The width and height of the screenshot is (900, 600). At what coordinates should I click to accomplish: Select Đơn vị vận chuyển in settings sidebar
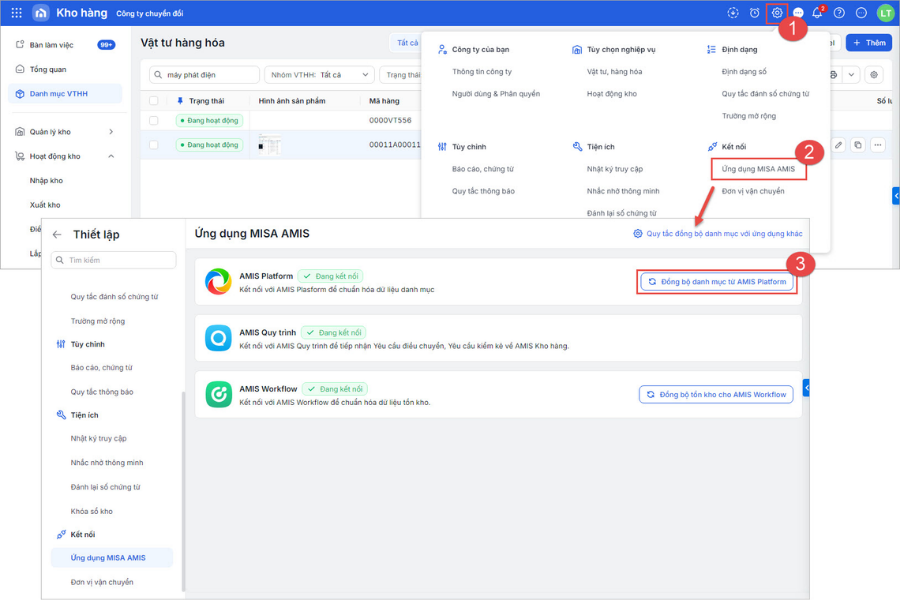pyautogui.click(x=102, y=582)
